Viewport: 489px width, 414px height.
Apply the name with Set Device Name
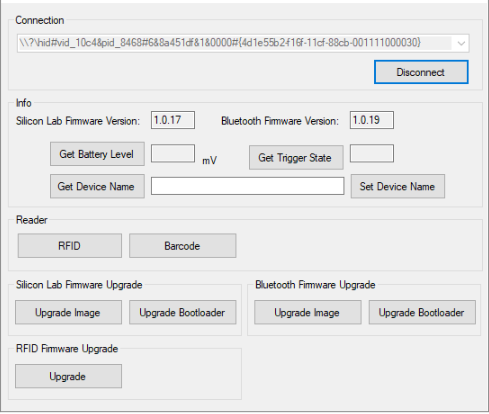click(398, 186)
